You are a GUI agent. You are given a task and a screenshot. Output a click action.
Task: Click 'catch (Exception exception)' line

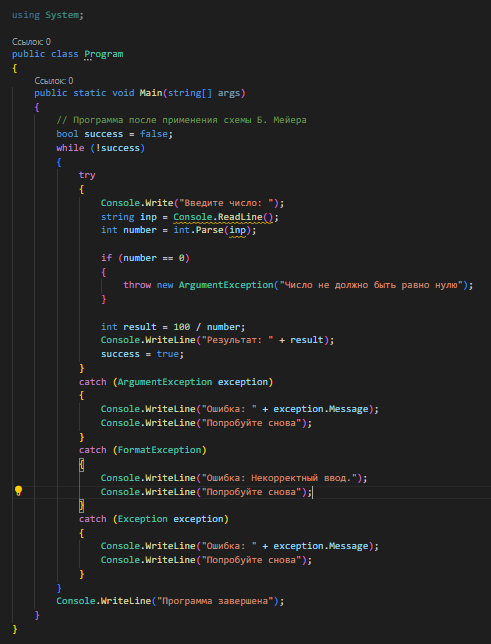(154, 519)
